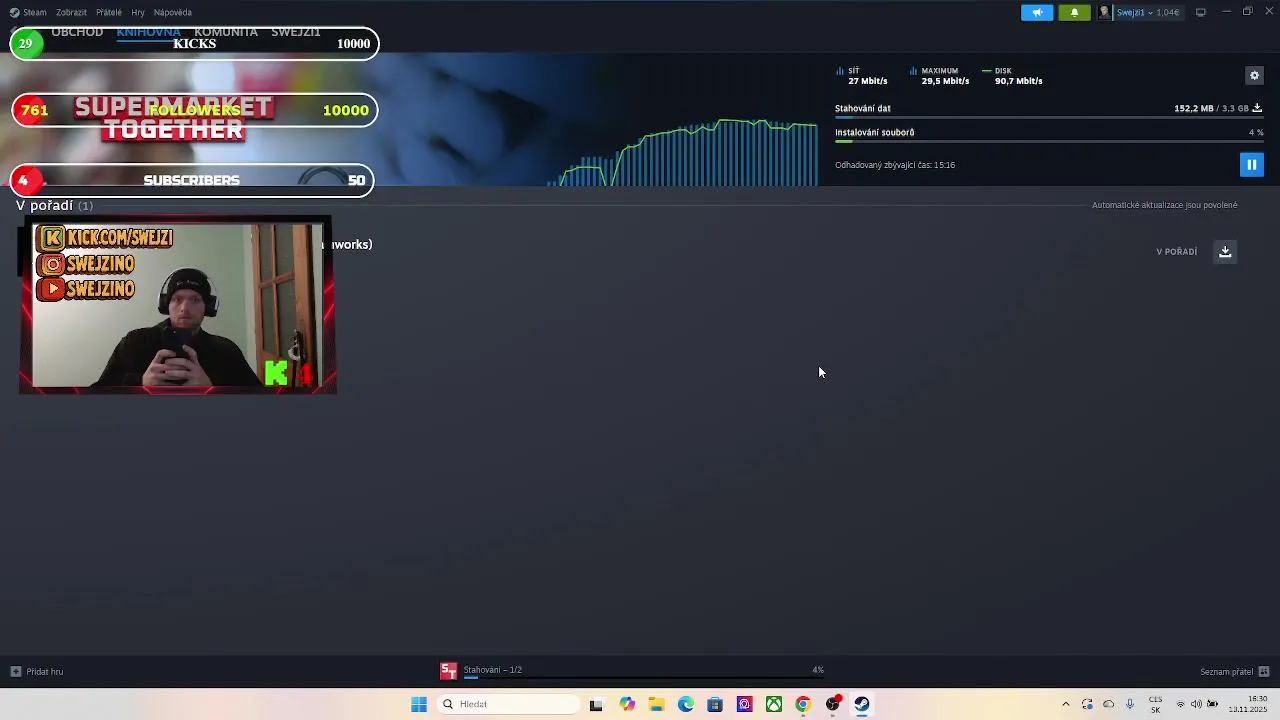Open the Xbox app from the taskbar
Viewport: 1280px width, 720px height.
click(x=774, y=704)
